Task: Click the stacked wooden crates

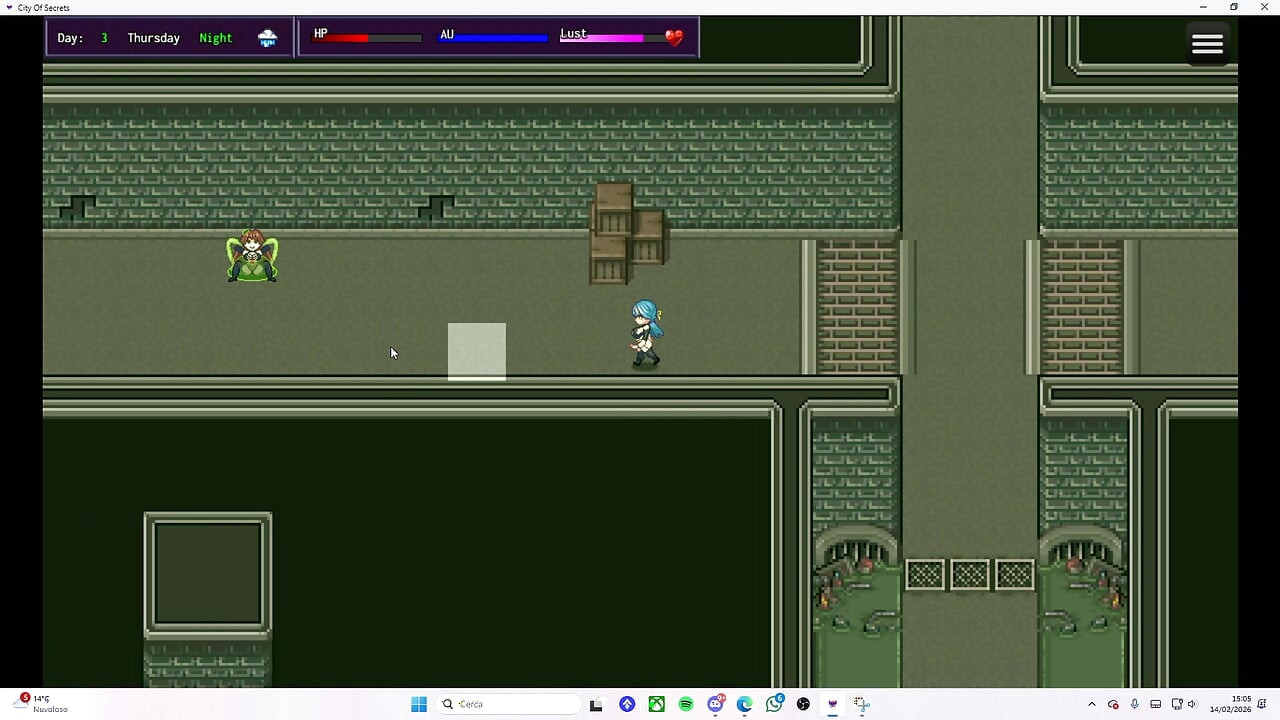Action: pyautogui.click(x=628, y=233)
